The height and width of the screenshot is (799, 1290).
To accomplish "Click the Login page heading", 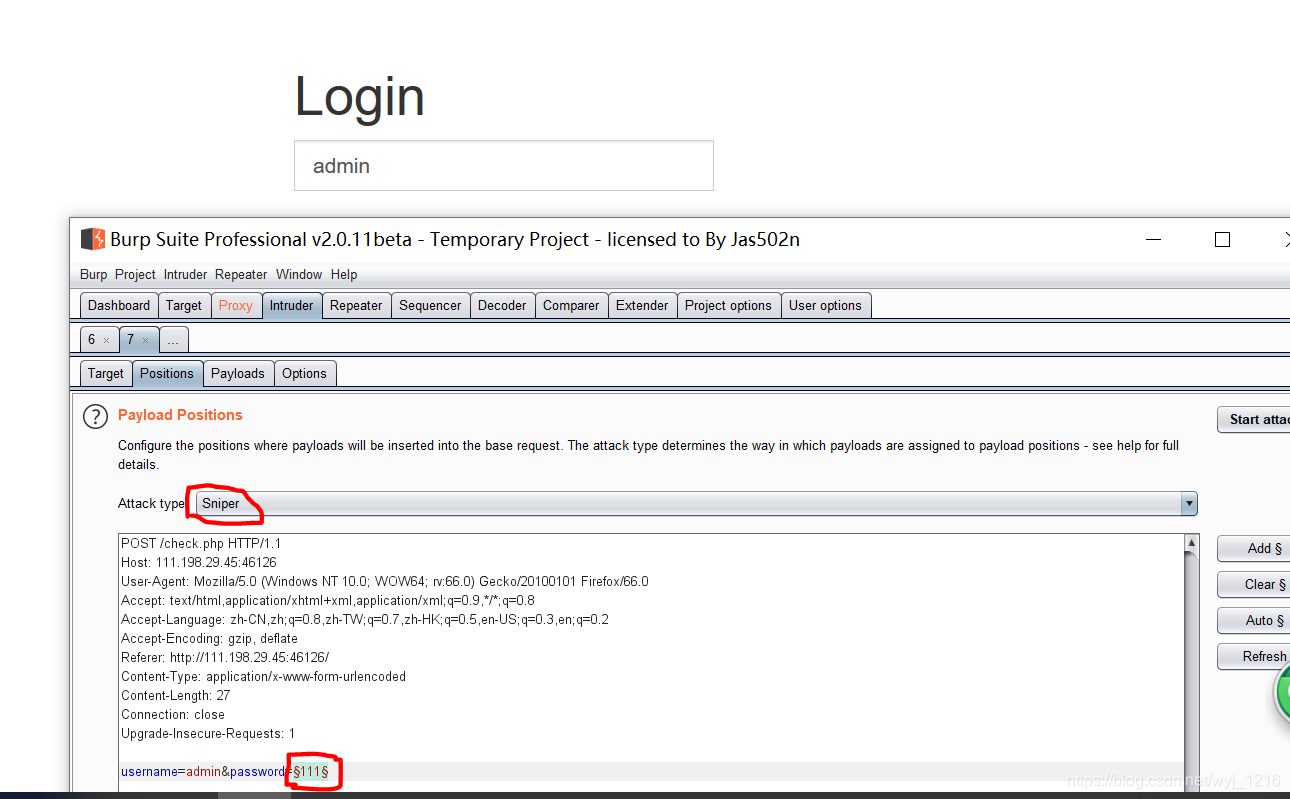I will point(359,97).
